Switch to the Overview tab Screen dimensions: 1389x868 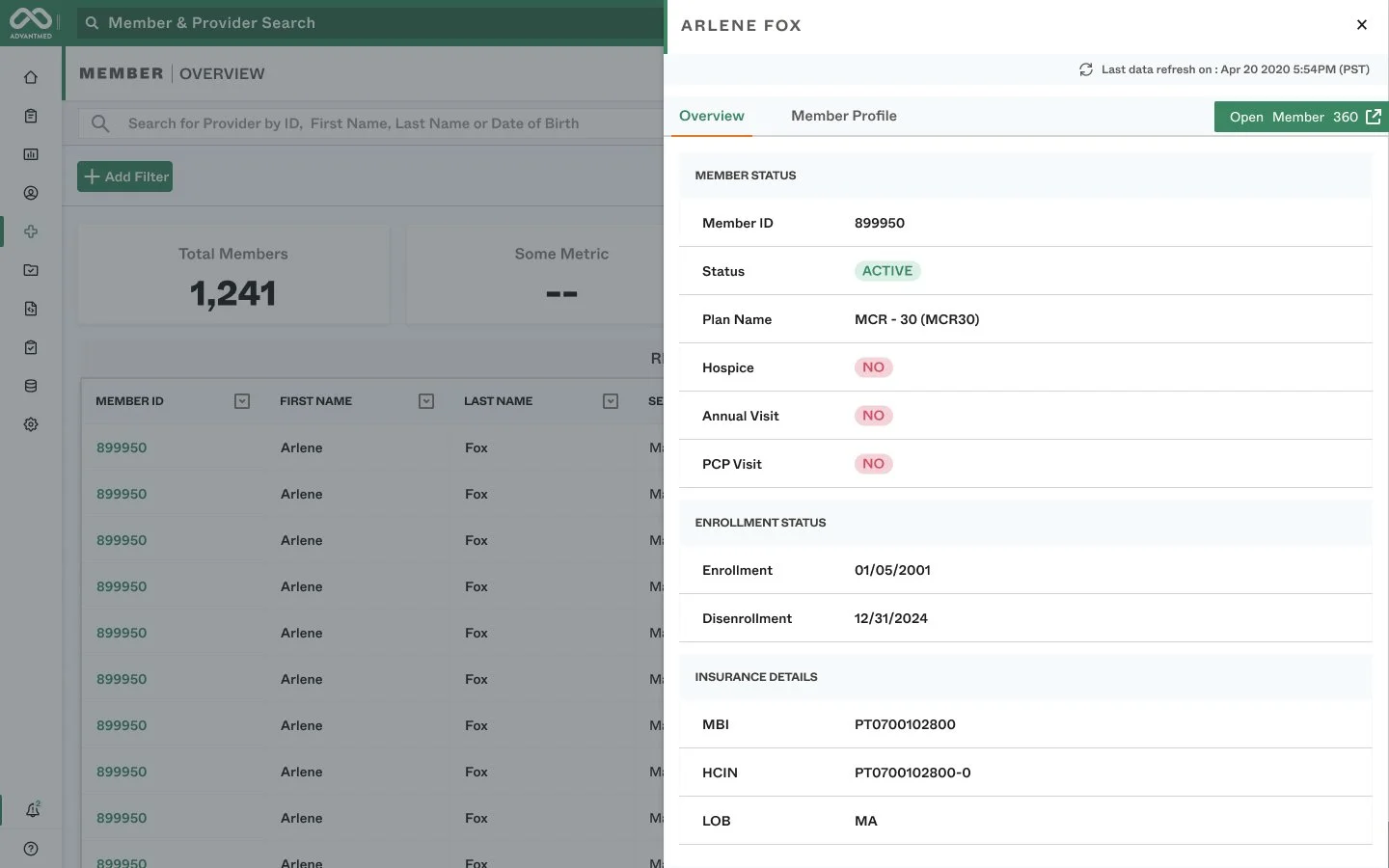pyautogui.click(x=712, y=116)
